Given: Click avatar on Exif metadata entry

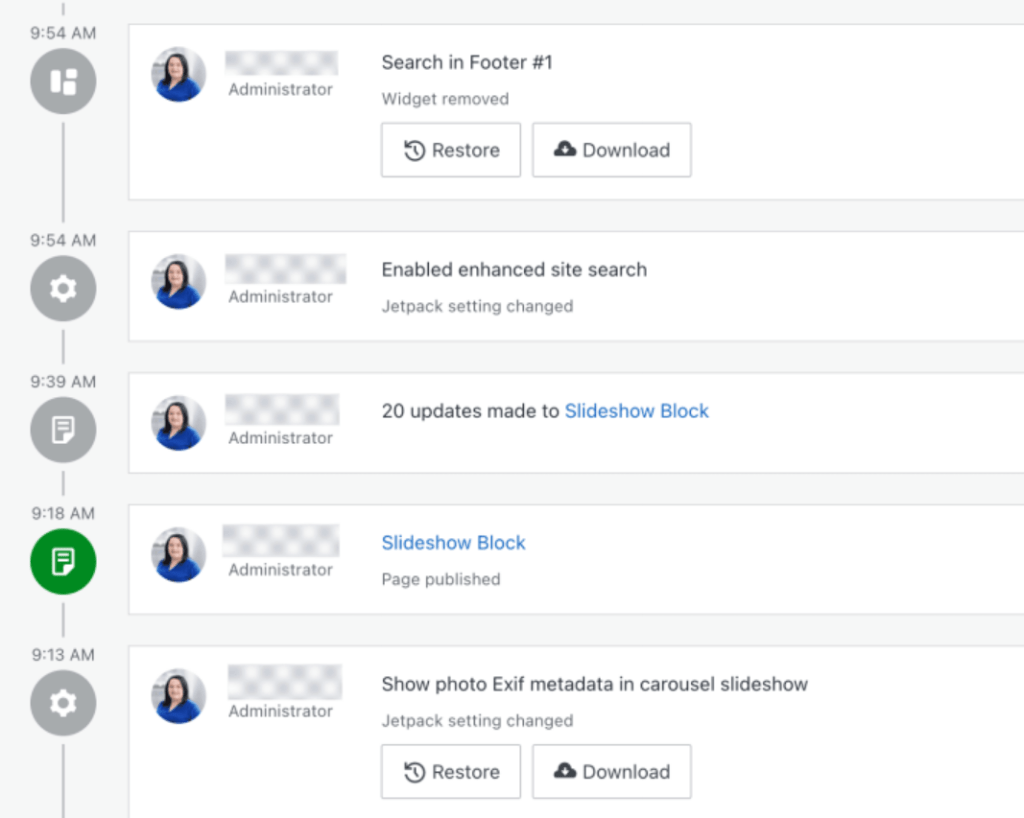Looking at the screenshot, I should pos(179,696).
